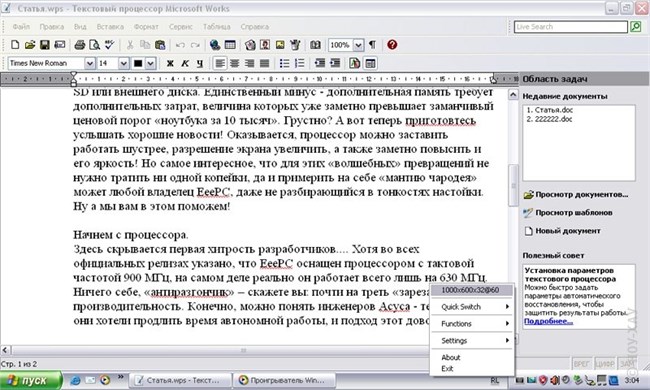650x390 pixels.
Task: Open the Файл menu
Action: (21, 27)
